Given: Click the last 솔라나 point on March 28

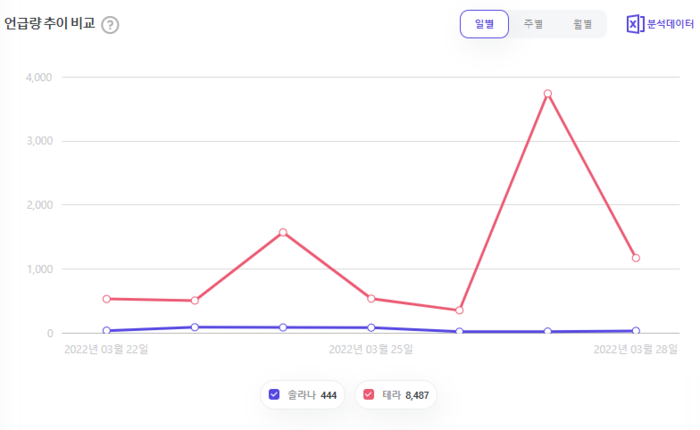Looking at the screenshot, I should [635, 330].
